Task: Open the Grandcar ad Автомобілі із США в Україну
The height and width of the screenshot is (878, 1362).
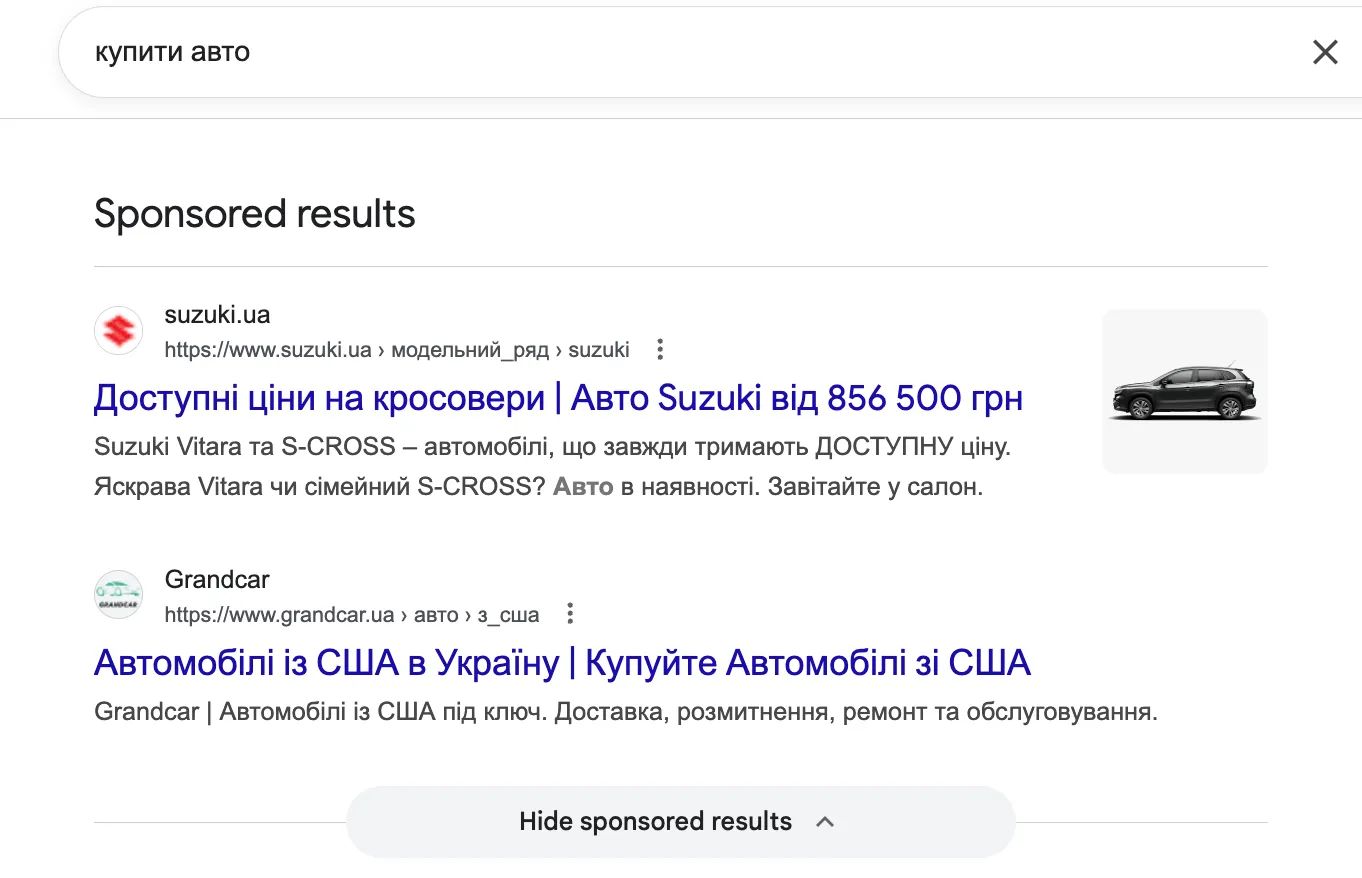Action: pyautogui.click(x=562, y=662)
